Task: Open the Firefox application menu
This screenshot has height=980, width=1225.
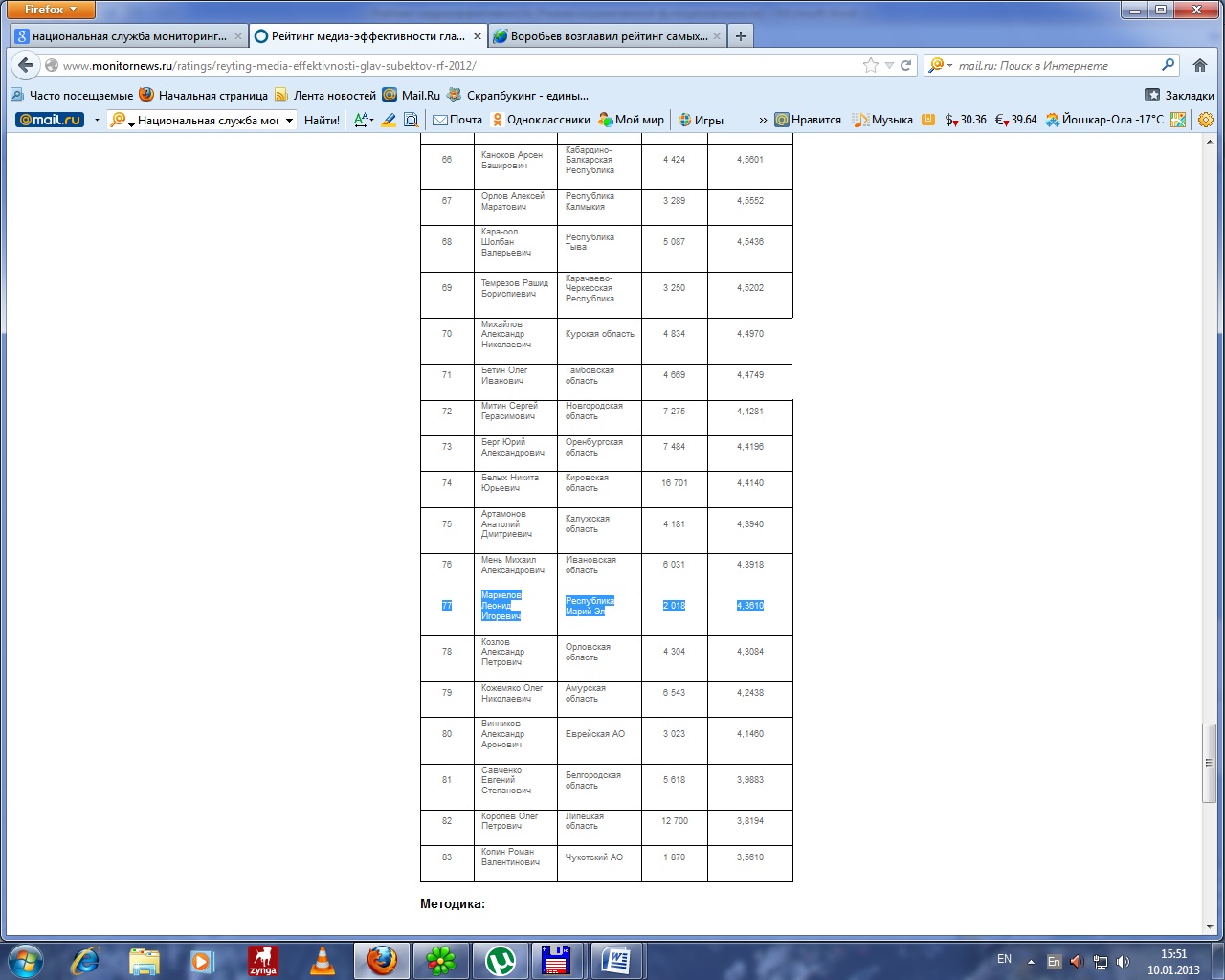Action: tap(51, 10)
